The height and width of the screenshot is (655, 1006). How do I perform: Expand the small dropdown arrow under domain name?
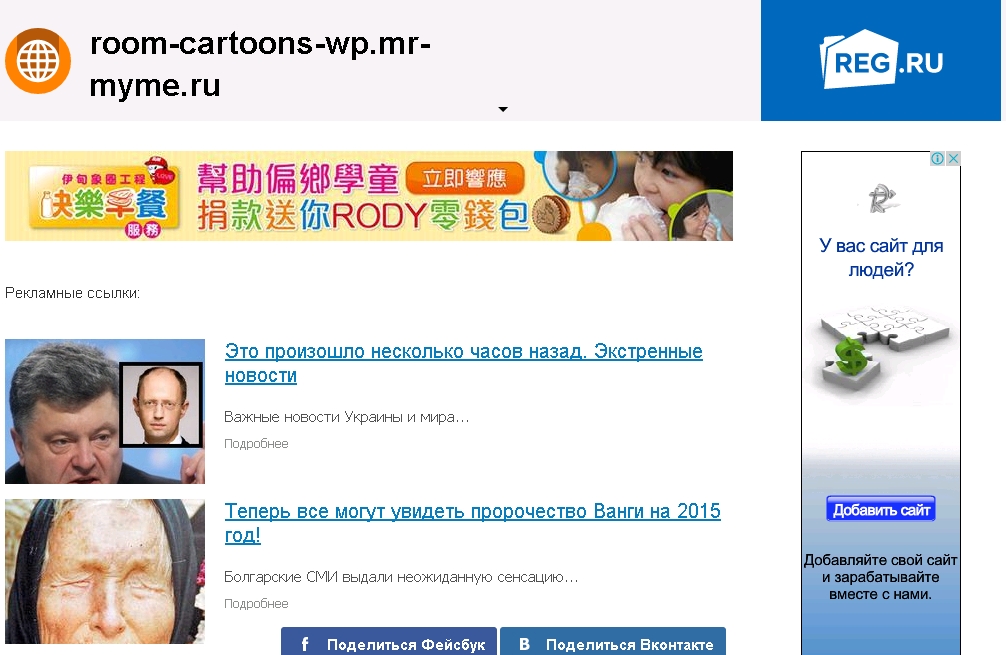(503, 109)
